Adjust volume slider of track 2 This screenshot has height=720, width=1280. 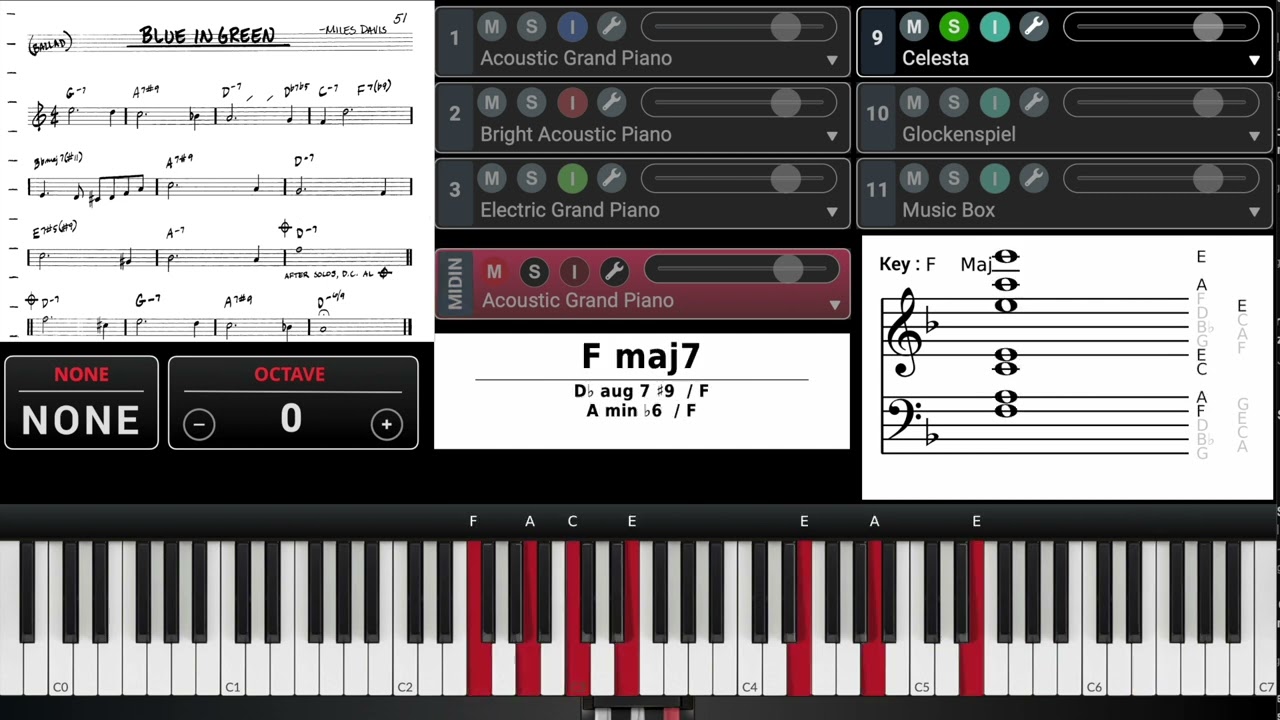739,102
